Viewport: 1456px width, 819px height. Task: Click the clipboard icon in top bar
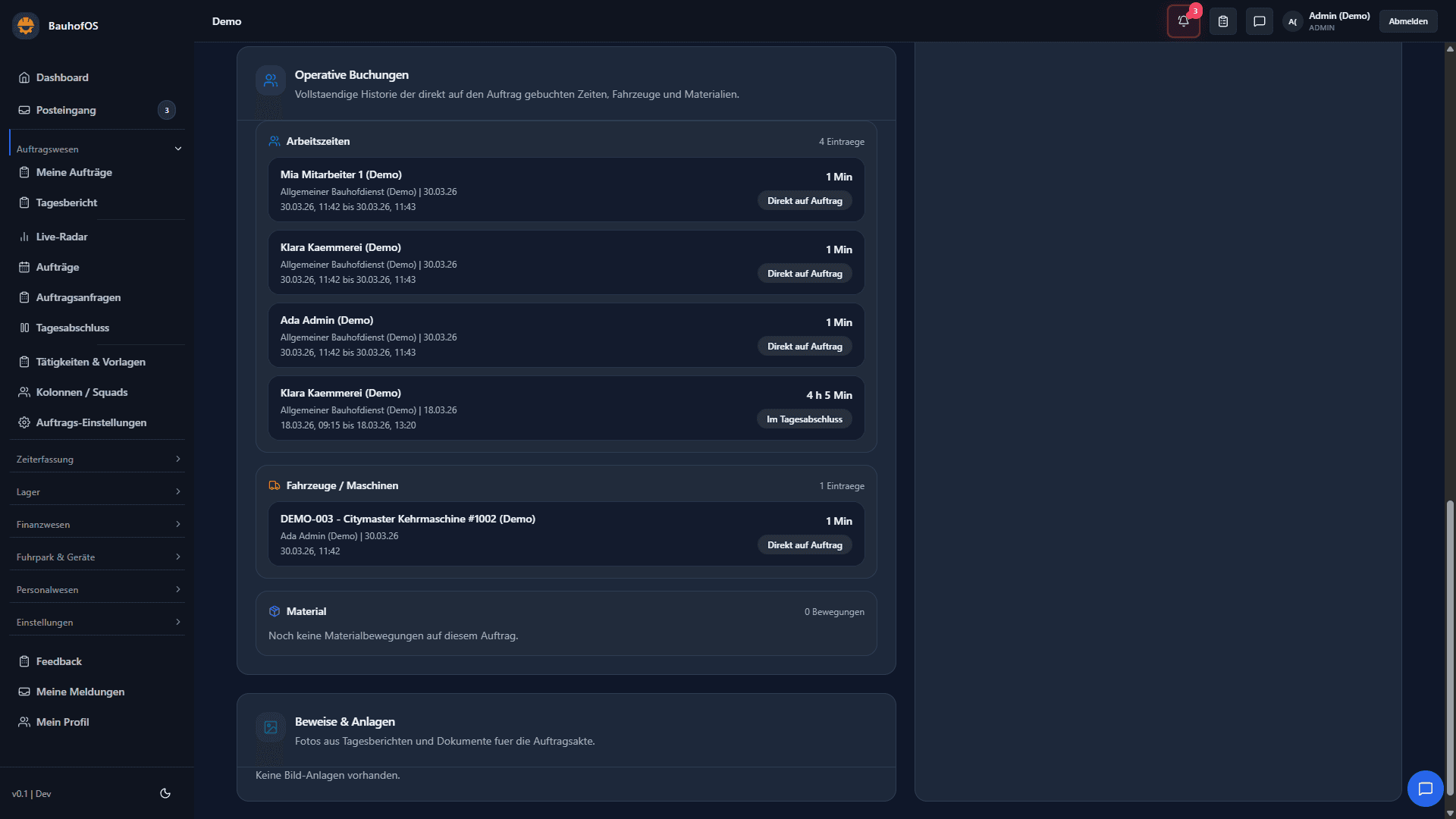[1223, 21]
